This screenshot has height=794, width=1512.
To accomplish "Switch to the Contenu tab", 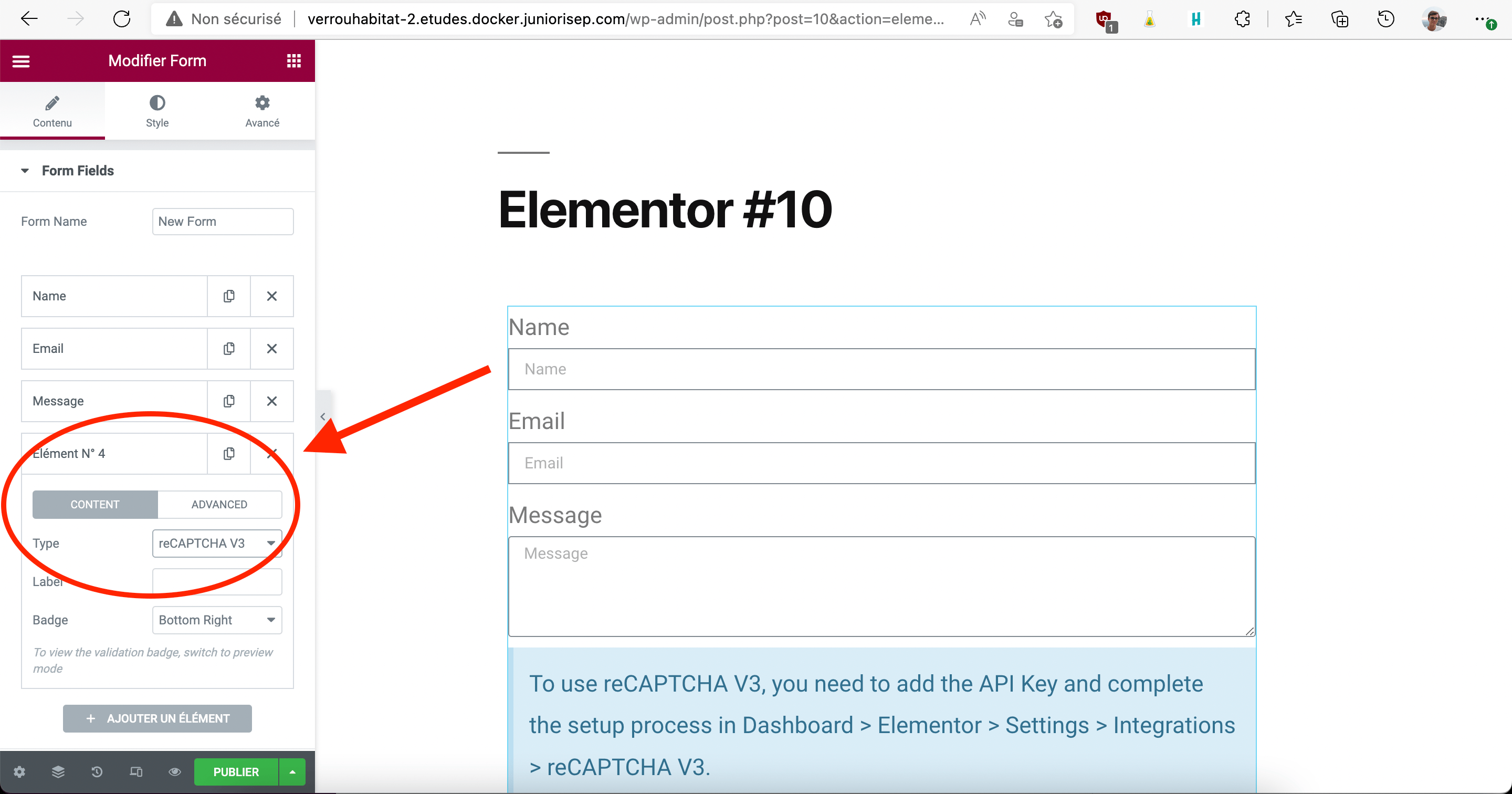I will point(52,111).
